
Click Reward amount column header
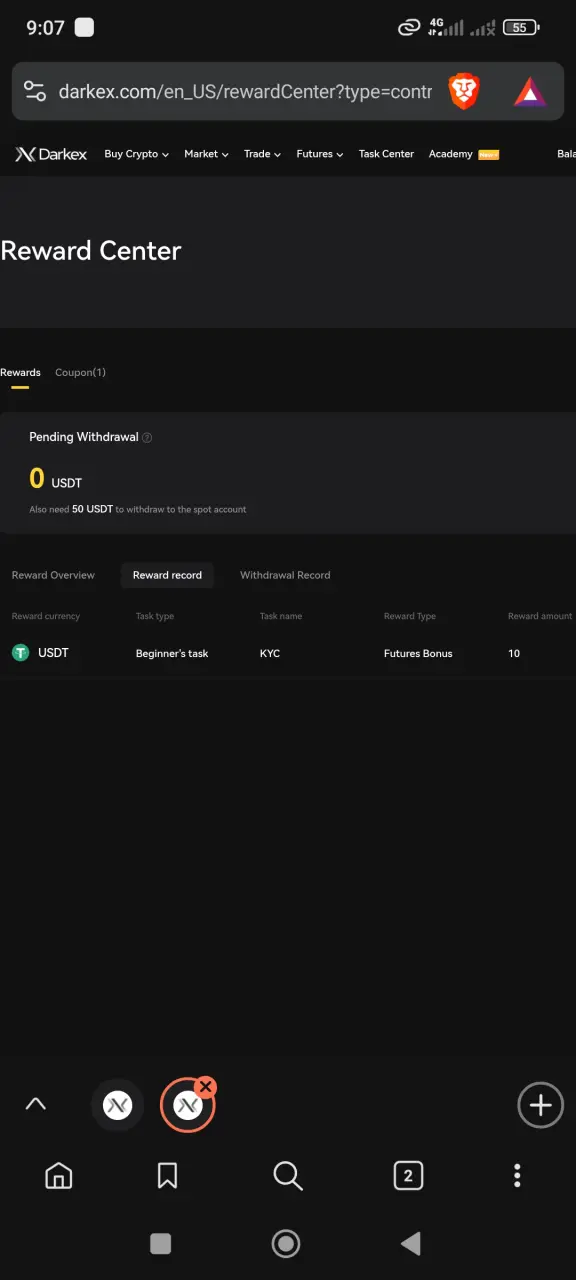click(540, 617)
